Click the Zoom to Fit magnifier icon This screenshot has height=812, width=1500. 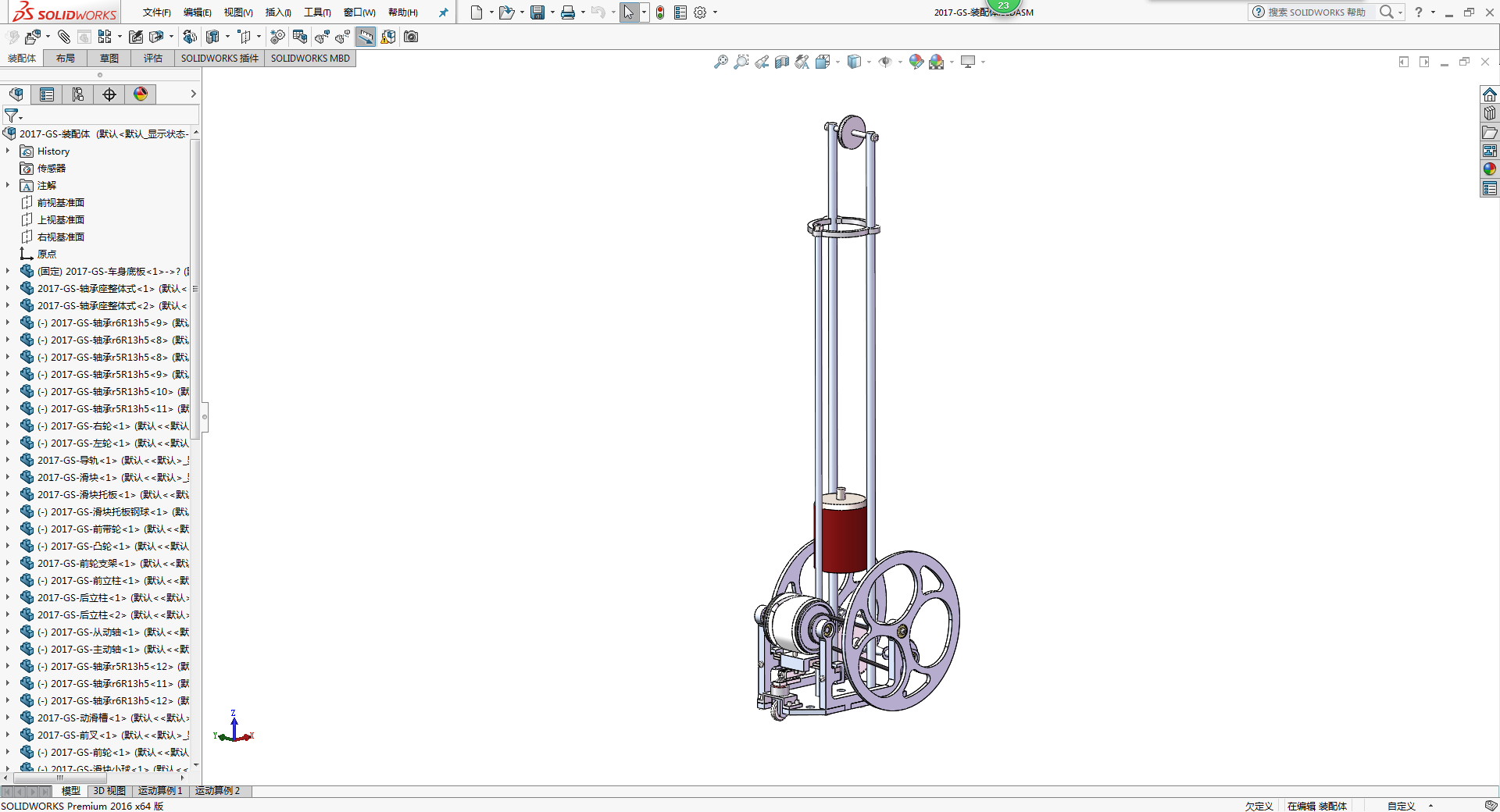coord(720,62)
